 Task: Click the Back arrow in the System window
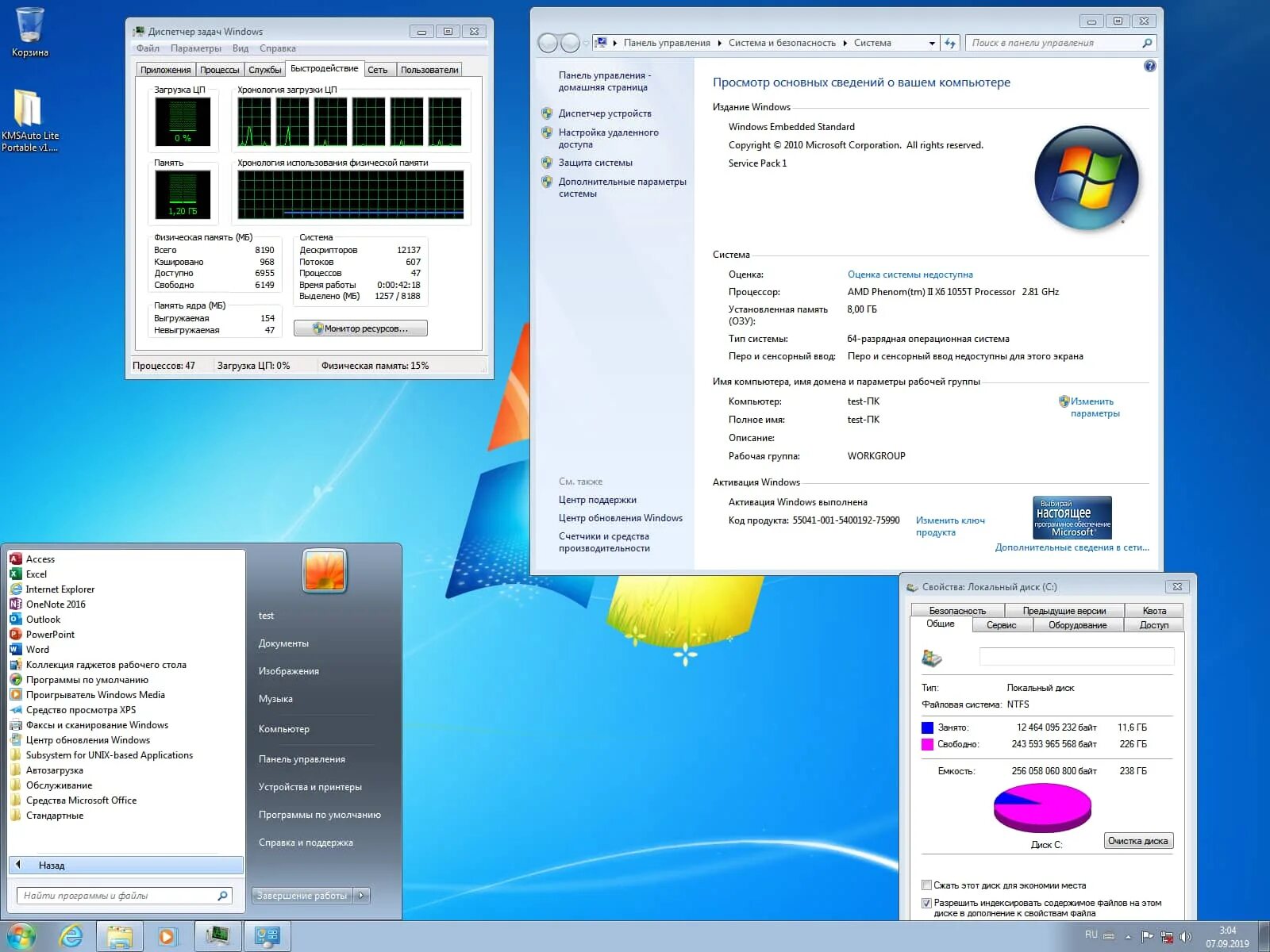click(x=548, y=43)
